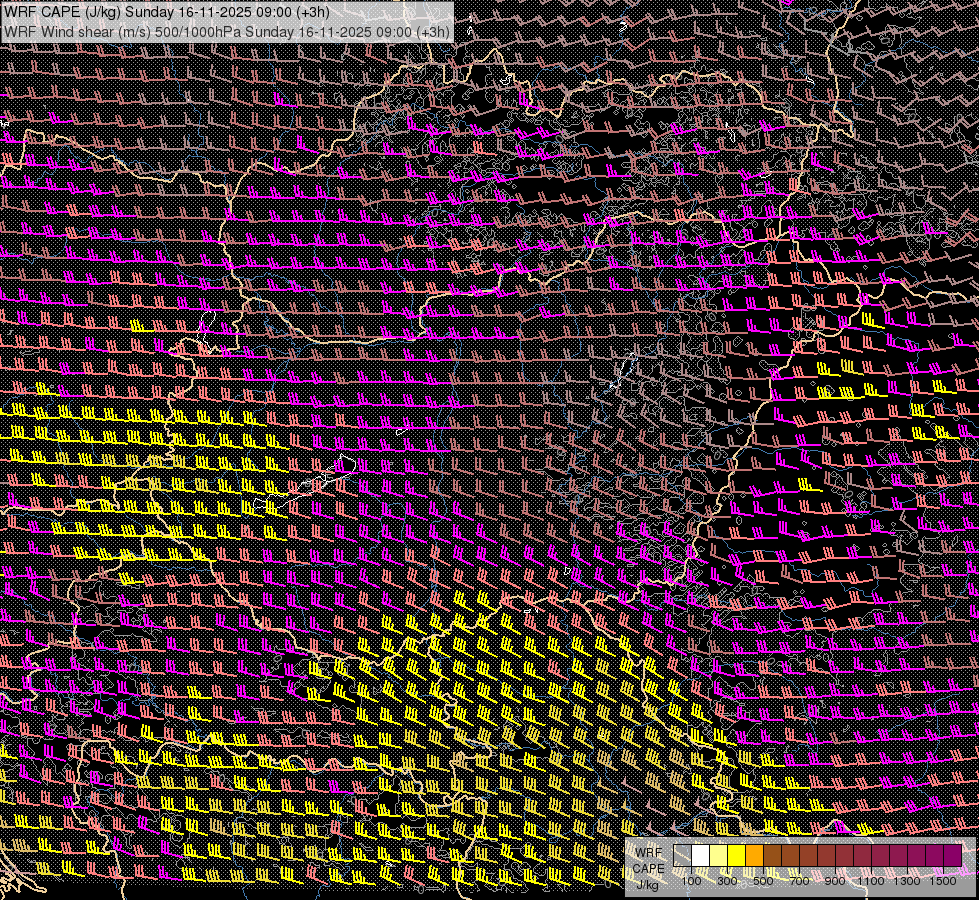Click the white swatch in the CAPE legend
The height and width of the screenshot is (900, 979).
(x=701, y=856)
